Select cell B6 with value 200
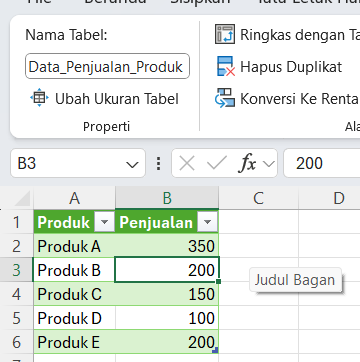The width and height of the screenshot is (360, 362). (x=167, y=342)
